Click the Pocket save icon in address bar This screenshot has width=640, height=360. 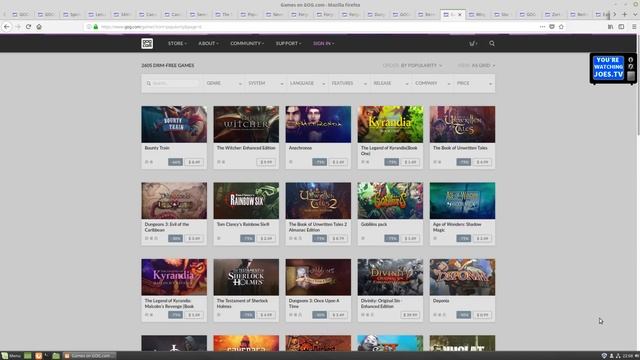[x=552, y=27]
